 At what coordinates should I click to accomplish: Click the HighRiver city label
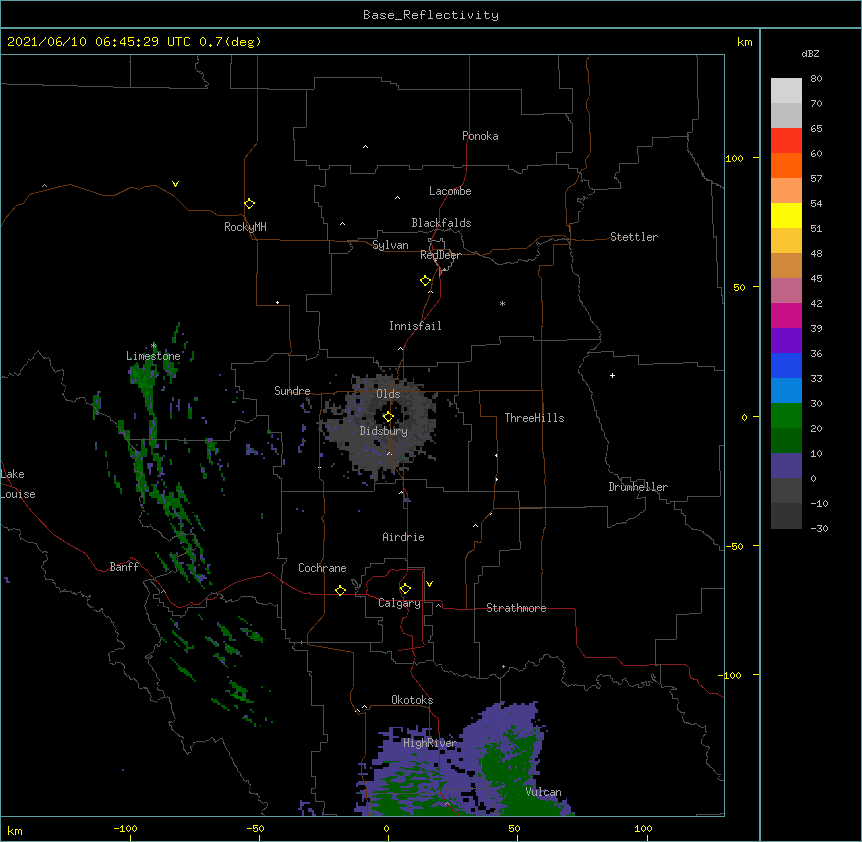430,743
